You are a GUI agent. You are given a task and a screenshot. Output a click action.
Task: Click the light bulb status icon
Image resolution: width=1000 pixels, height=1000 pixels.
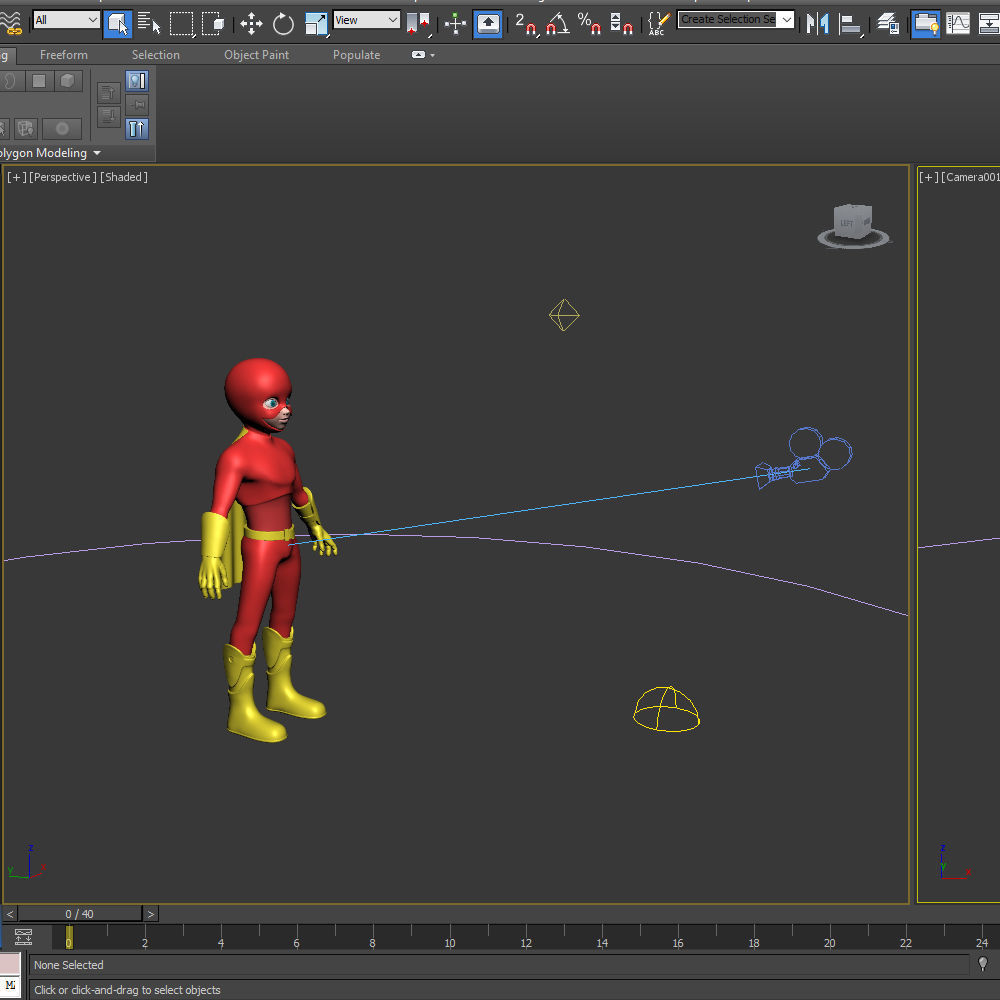[x=983, y=964]
